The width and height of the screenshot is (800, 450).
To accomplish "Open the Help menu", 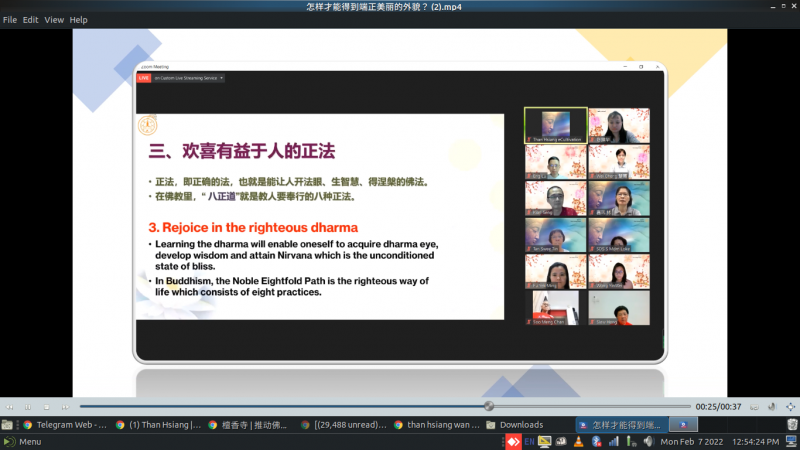I will (x=78, y=20).
